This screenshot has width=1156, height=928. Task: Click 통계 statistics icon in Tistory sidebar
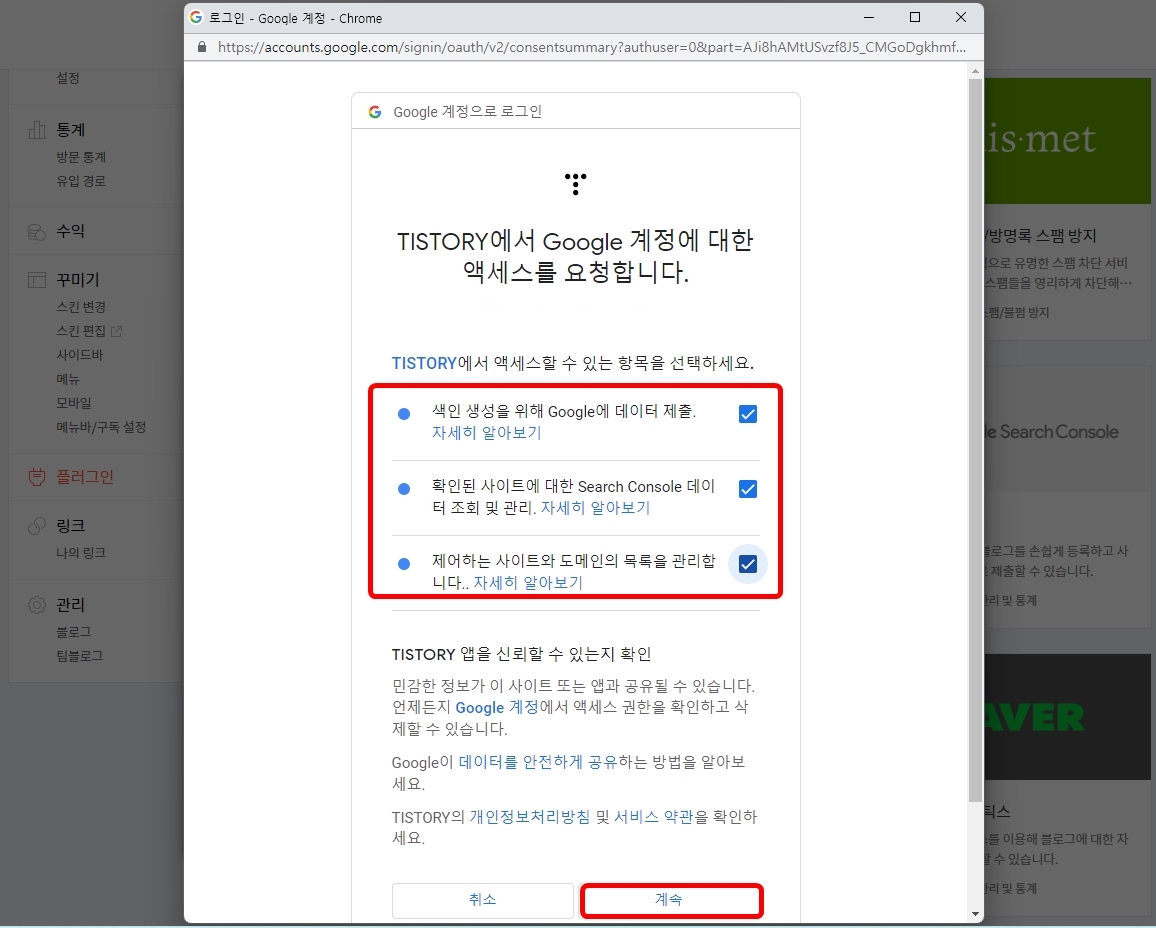point(36,130)
